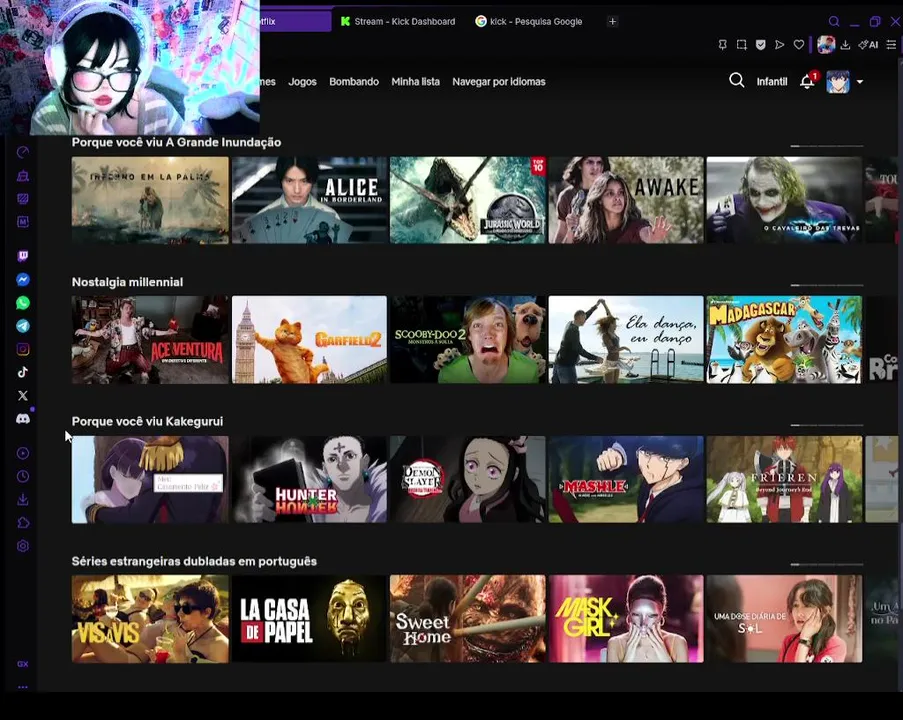Screen dimensions: 903x720
Task: Open Easy Setup sliders icon
Action: (891, 45)
